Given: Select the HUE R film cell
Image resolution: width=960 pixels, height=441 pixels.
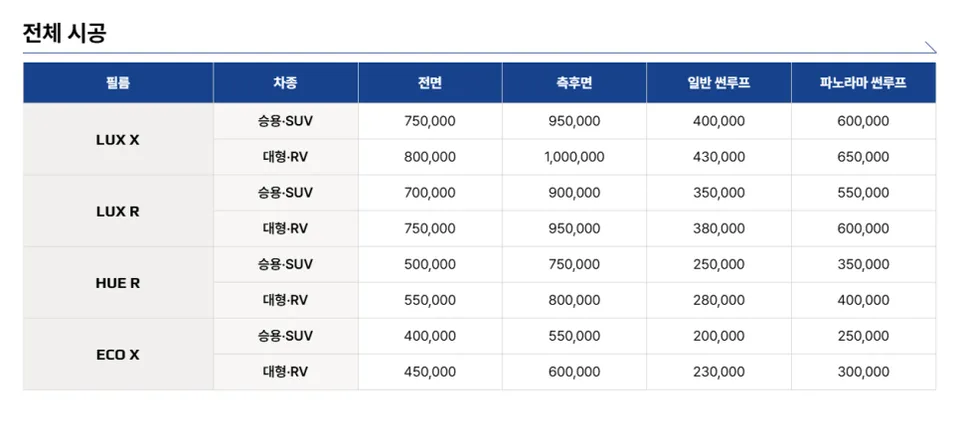Looking at the screenshot, I should [x=118, y=282].
